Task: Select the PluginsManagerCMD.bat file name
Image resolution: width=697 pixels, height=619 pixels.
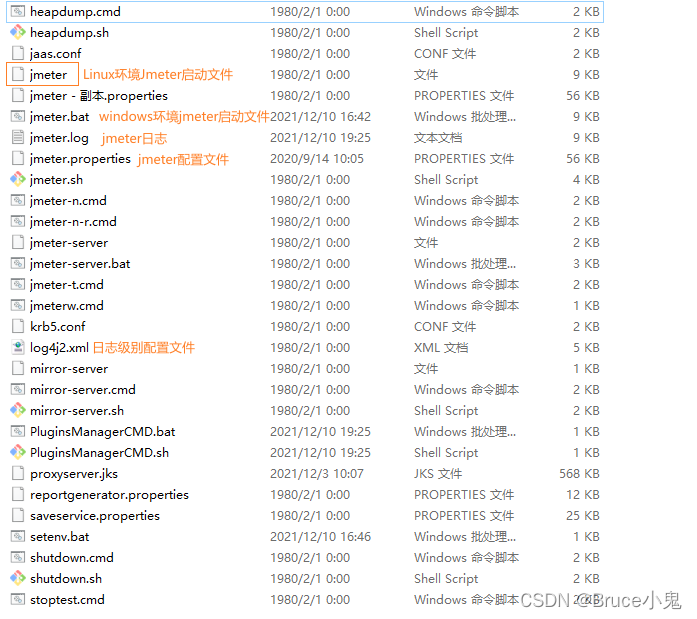Action: [103, 431]
